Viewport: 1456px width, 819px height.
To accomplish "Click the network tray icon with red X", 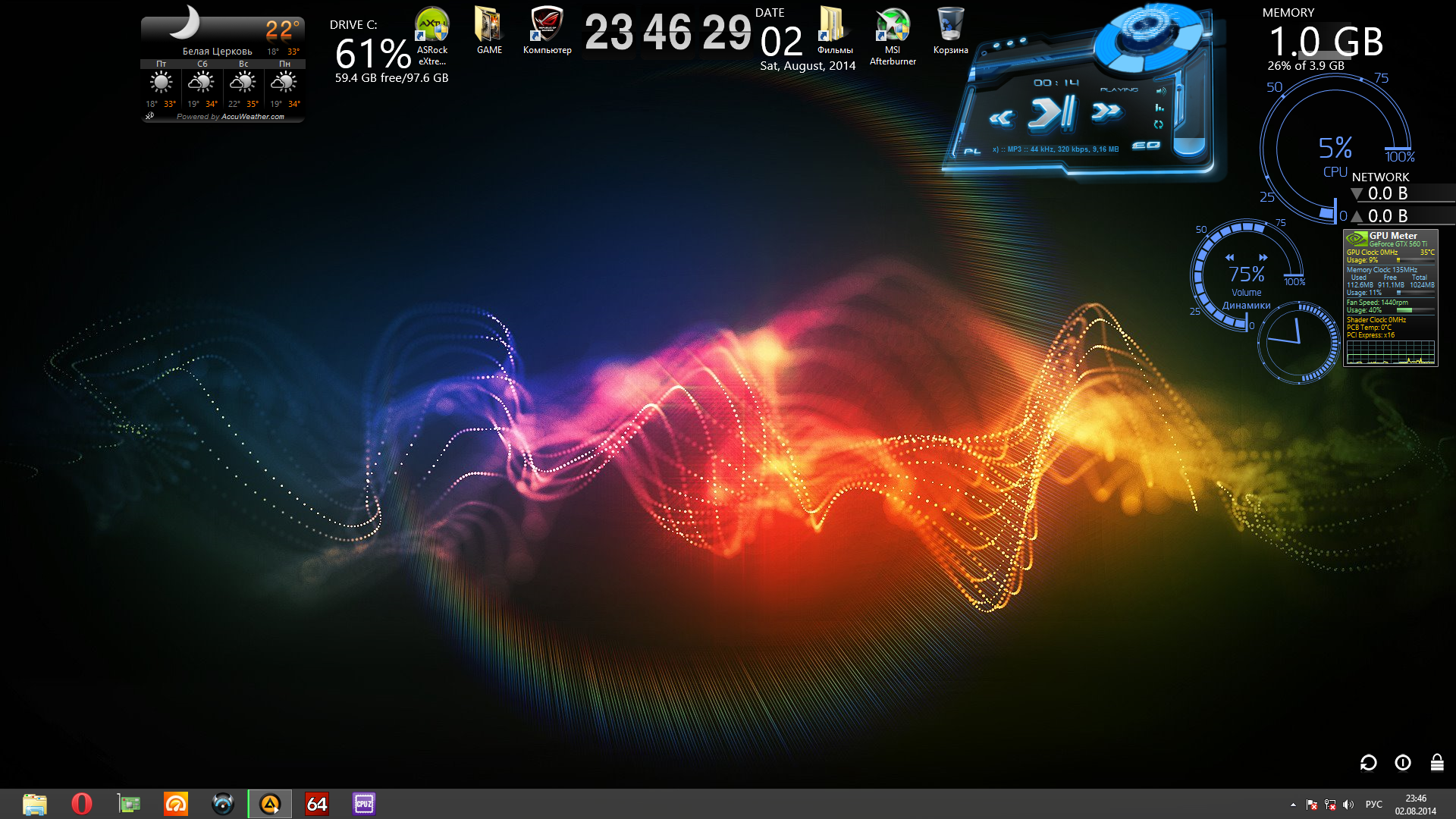I will [1330, 805].
